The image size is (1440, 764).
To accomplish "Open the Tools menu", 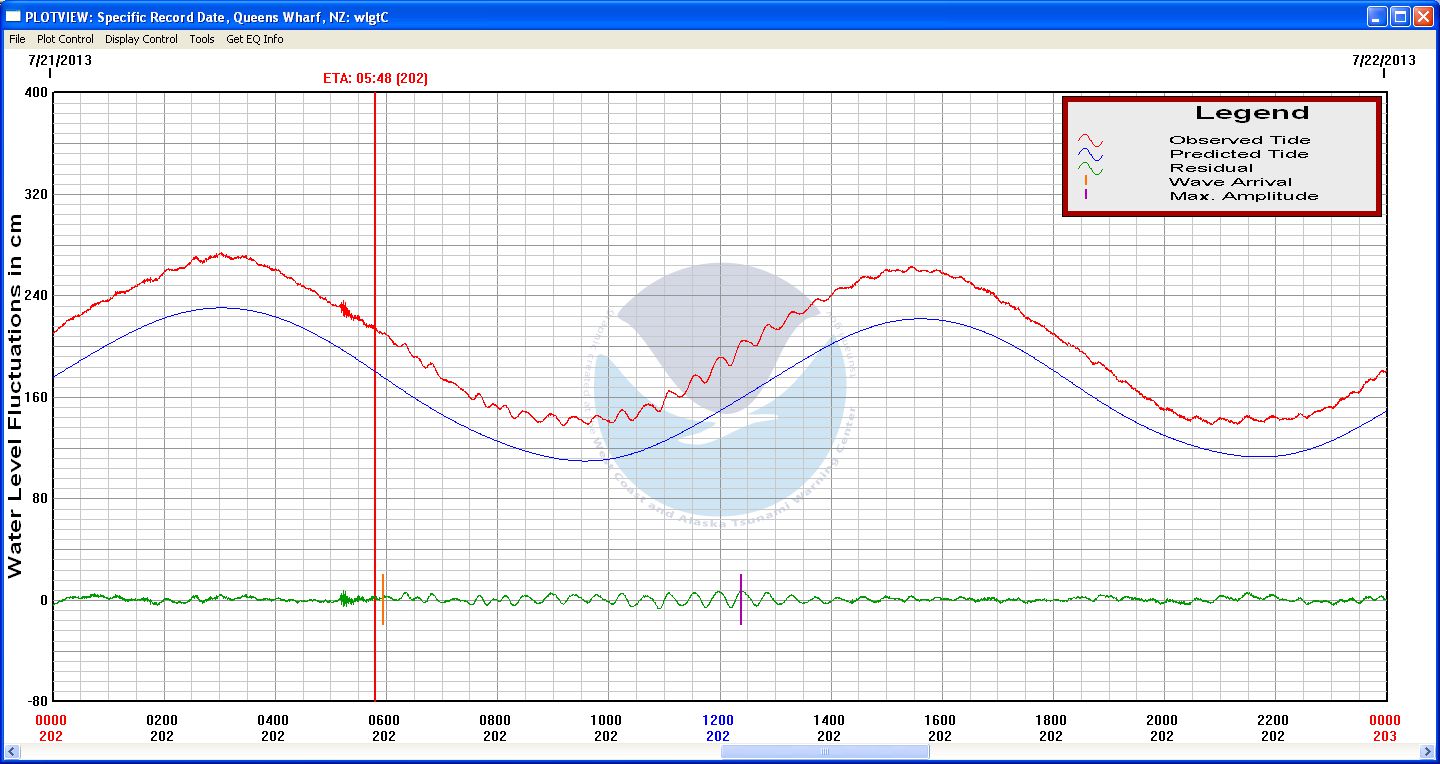I will (202, 39).
